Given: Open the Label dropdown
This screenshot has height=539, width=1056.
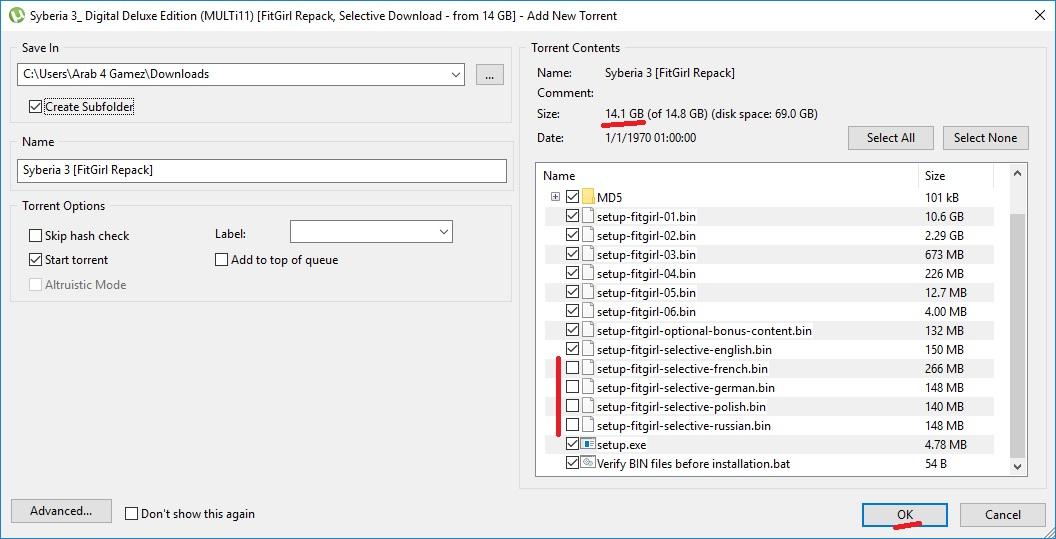Looking at the screenshot, I should 443,232.
